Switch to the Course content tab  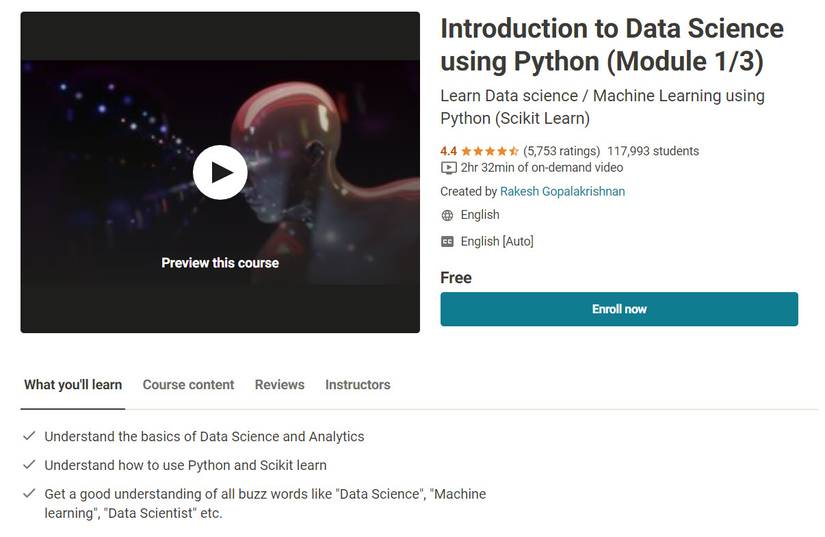tap(188, 384)
